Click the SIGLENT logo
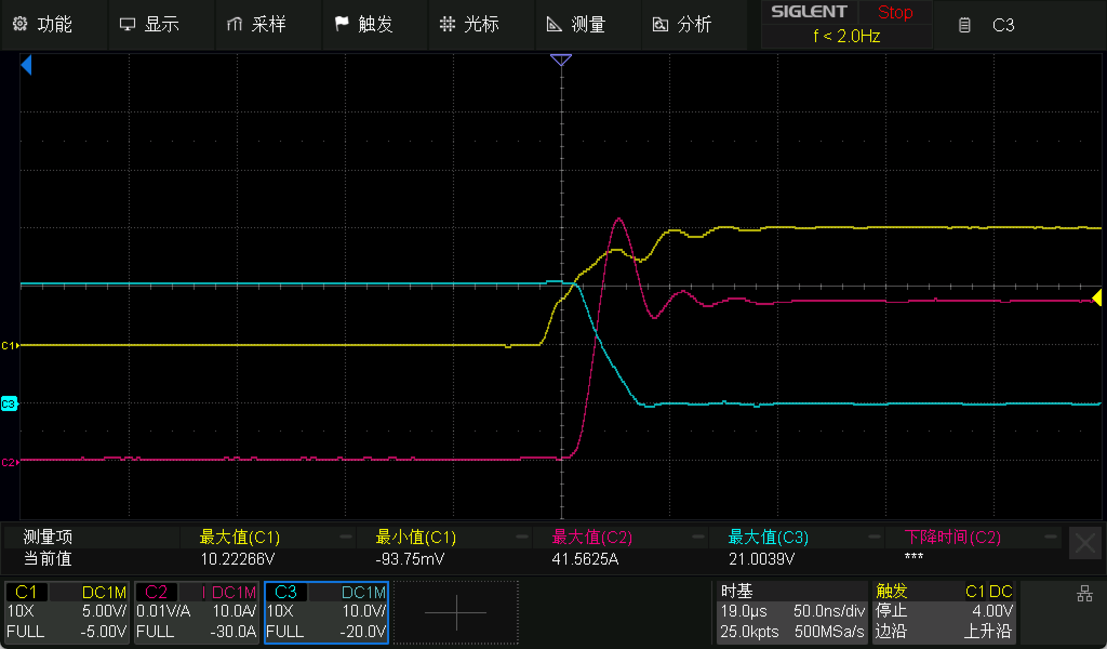The width and height of the screenshot is (1107, 649). click(809, 12)
